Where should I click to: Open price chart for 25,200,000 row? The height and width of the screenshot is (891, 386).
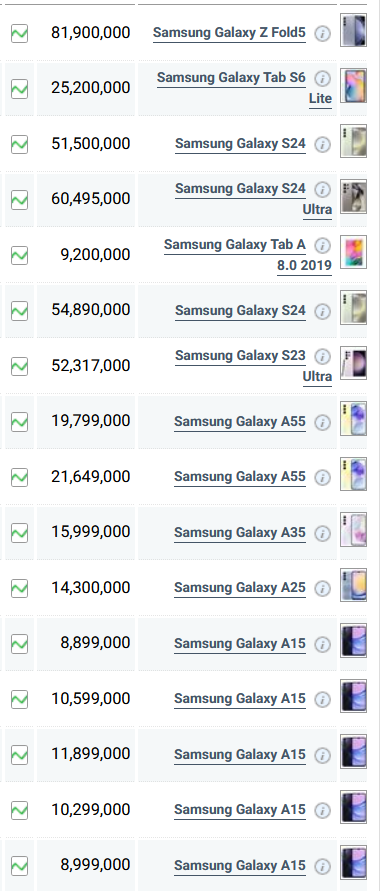click(19, 89)
